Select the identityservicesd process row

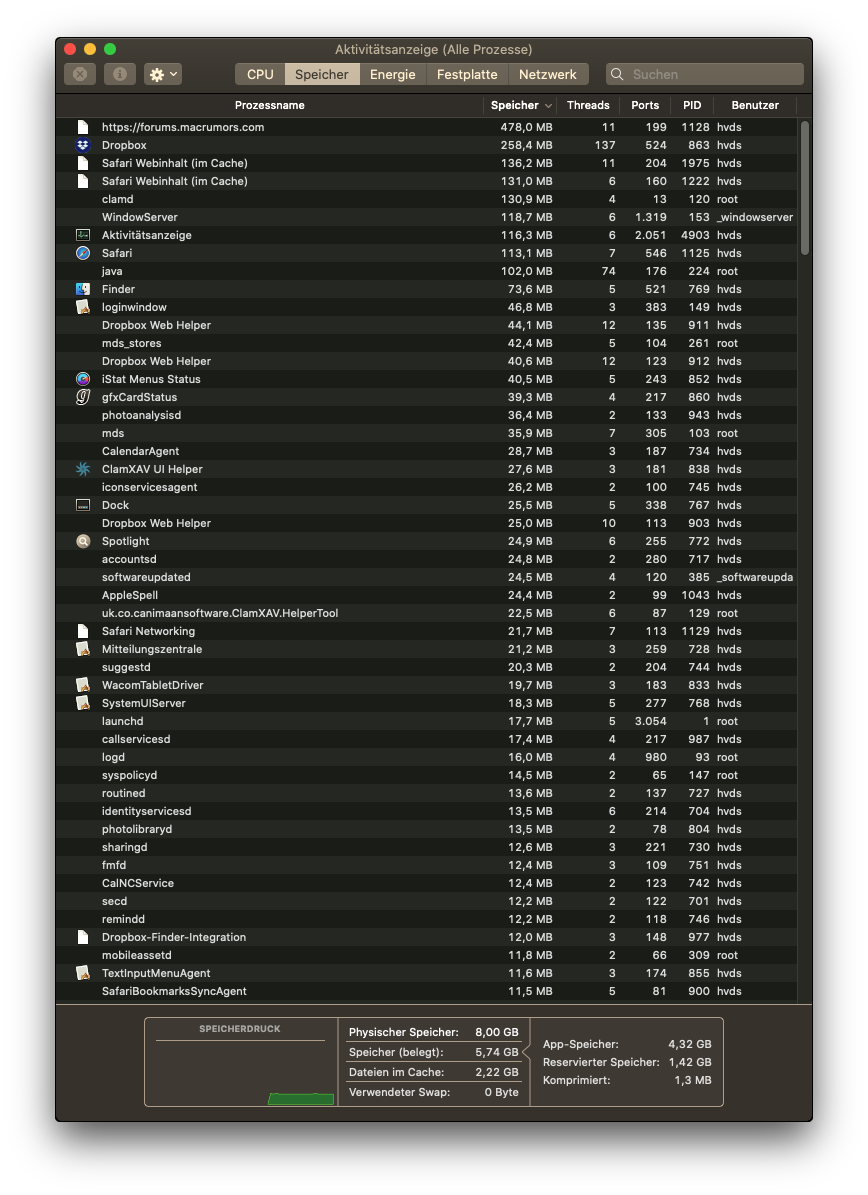427,811
